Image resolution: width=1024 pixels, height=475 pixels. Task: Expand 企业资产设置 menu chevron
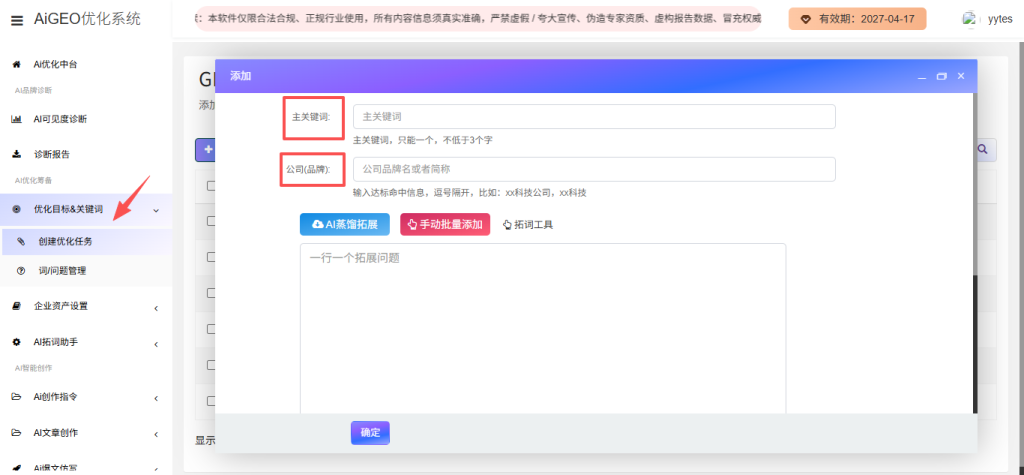click(155, 308)
